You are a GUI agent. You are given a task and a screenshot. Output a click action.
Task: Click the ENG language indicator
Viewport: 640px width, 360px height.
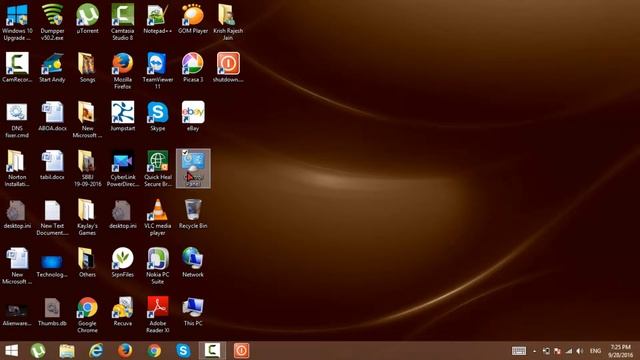[x=596, y=351]
